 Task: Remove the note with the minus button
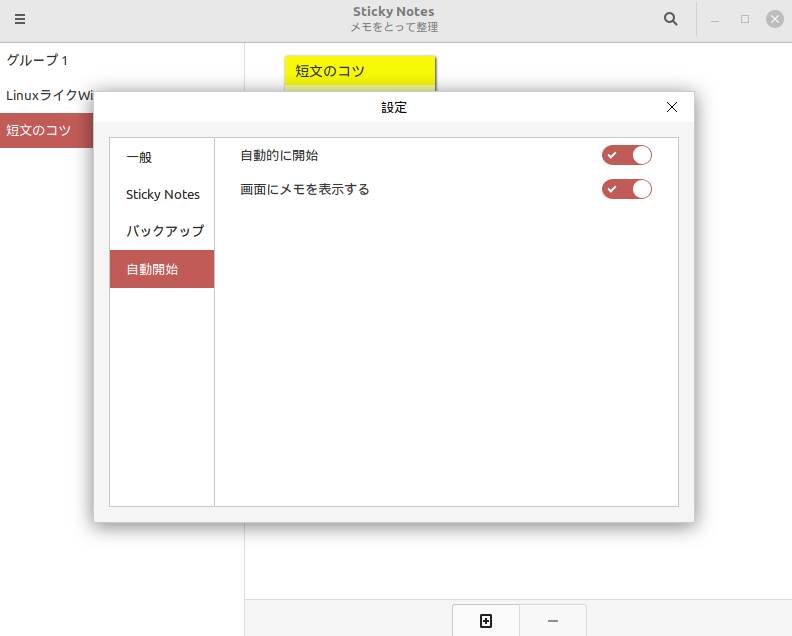553,620
